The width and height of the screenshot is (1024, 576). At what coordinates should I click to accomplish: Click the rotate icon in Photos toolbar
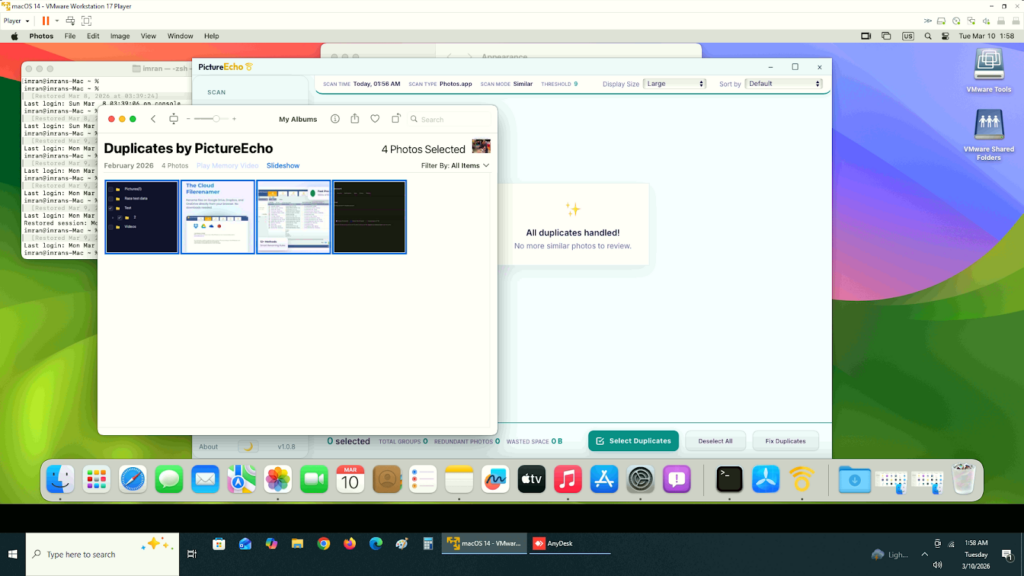point(396,119)
